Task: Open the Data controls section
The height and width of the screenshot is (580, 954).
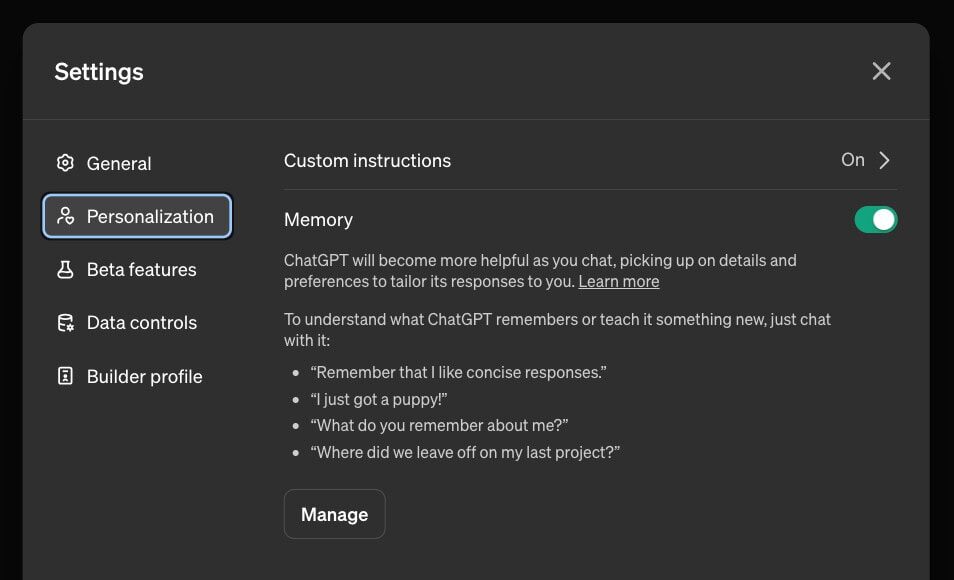Action: [x=141, y=323]
